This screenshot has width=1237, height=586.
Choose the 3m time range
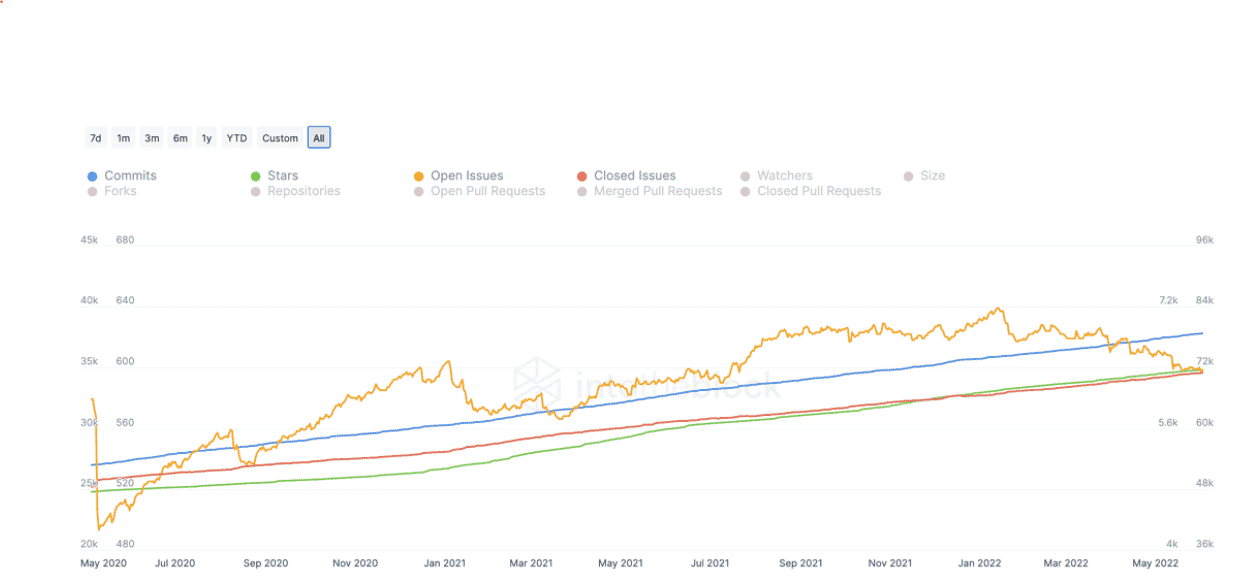pyautogui.click(x=151, y=138)
